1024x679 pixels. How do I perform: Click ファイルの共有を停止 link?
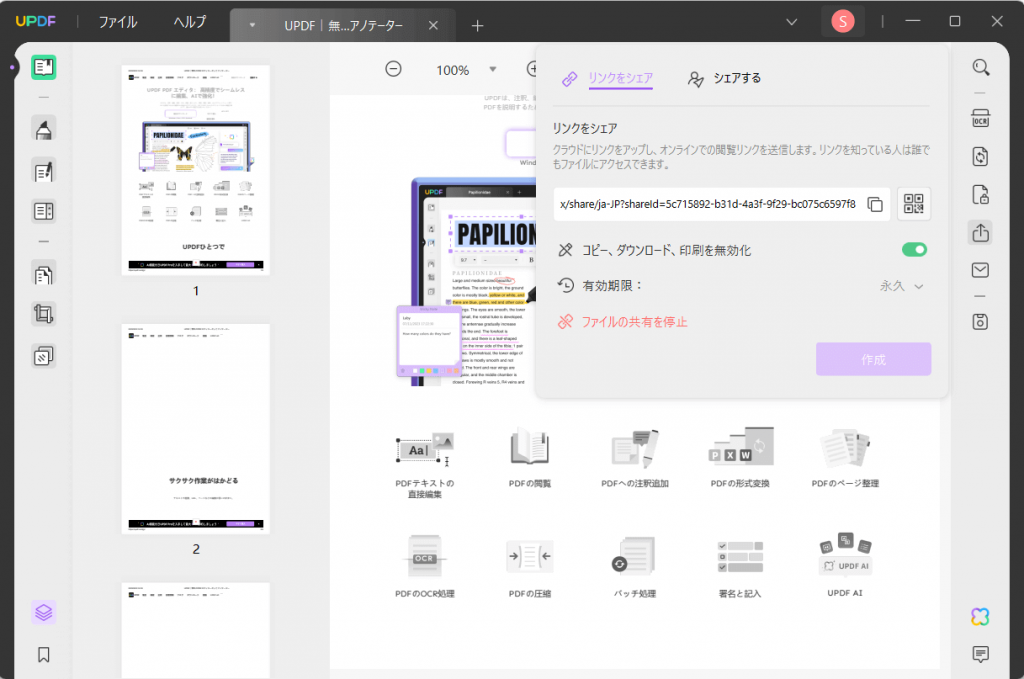click(634, 322)
